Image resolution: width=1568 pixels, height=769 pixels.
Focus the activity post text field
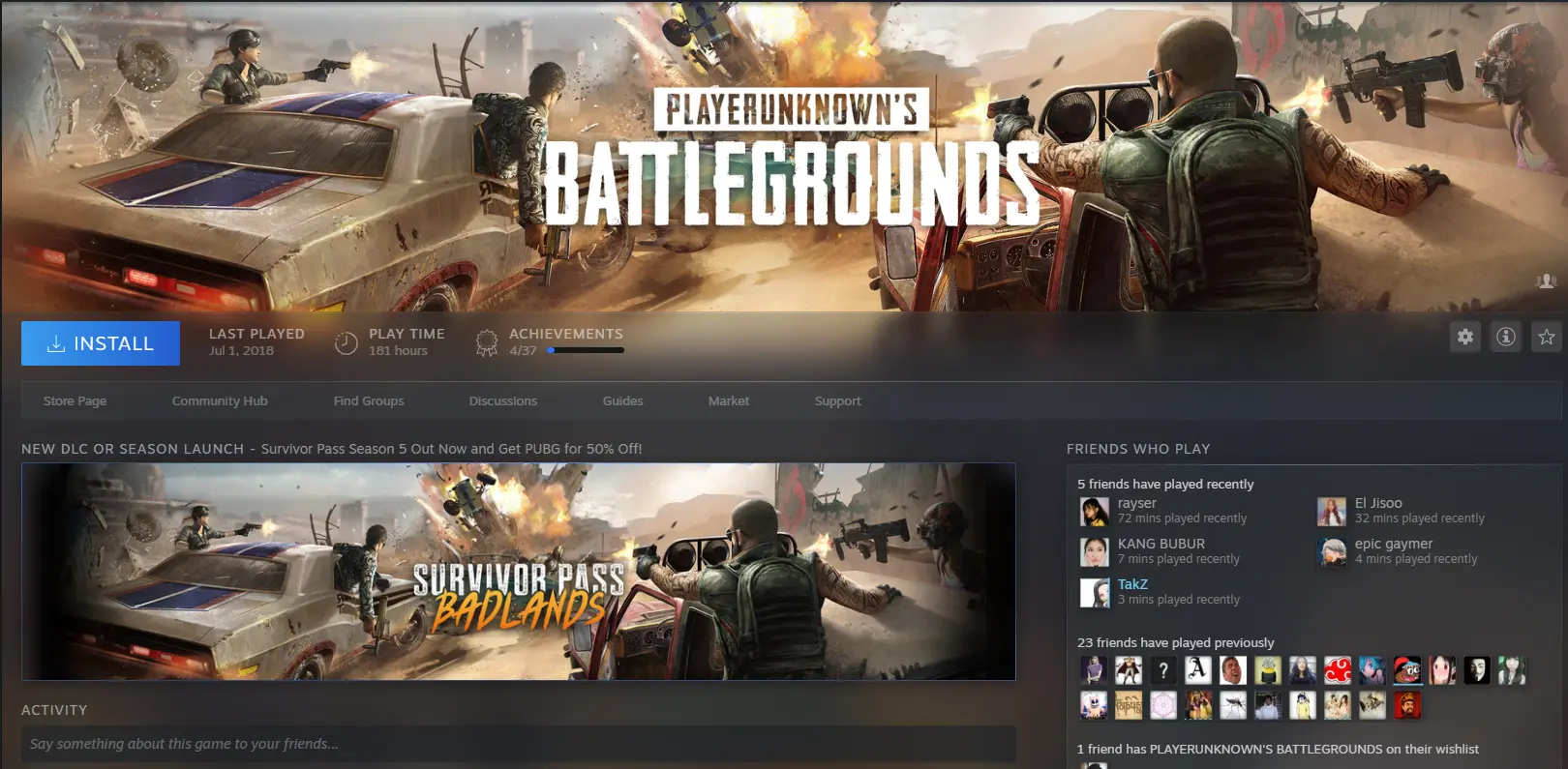click(x=518, y=744)
